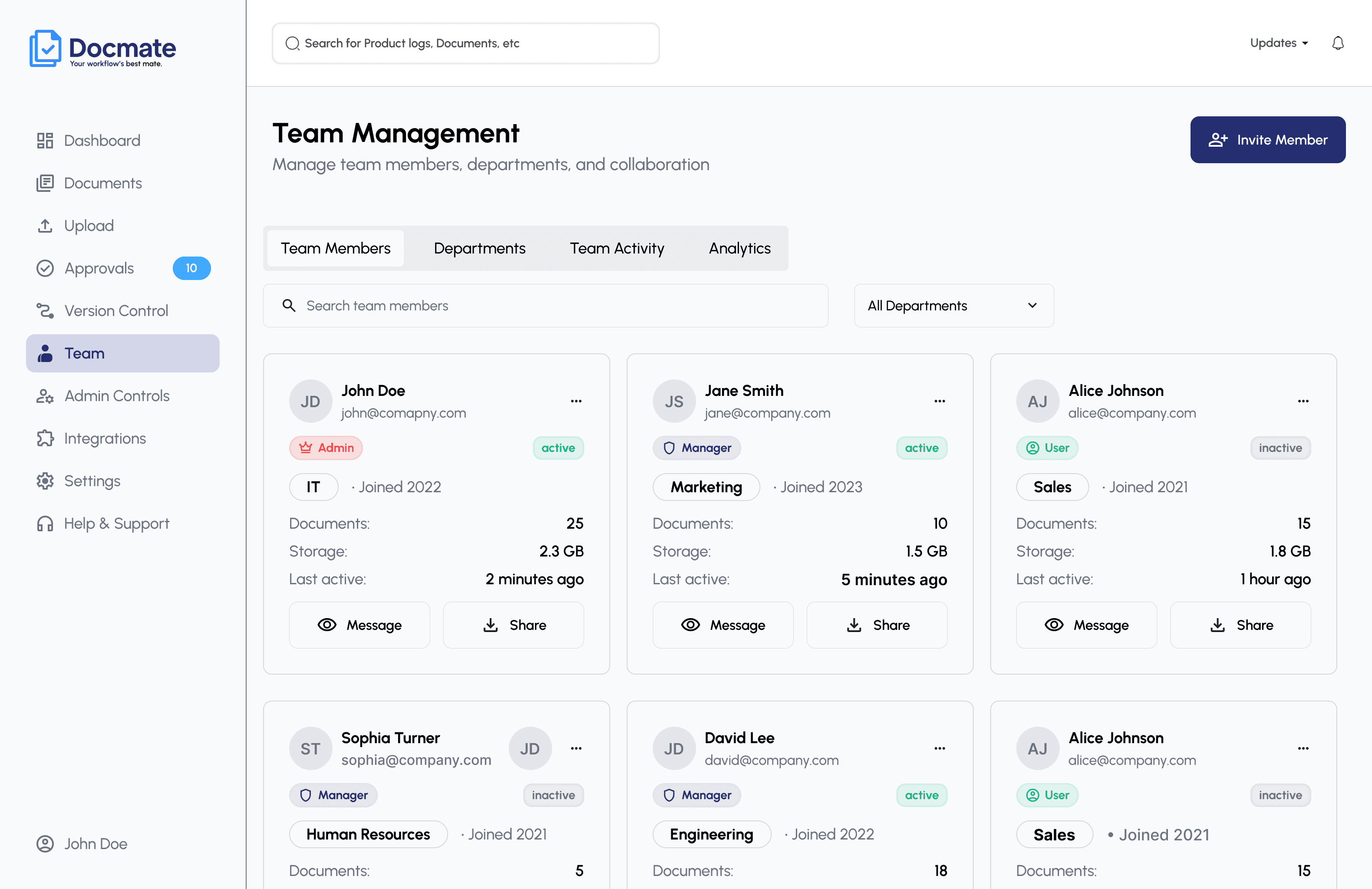Click the Engineering department tag
Viewport: 1372px width, 889px height.
(x=711, y=834)
